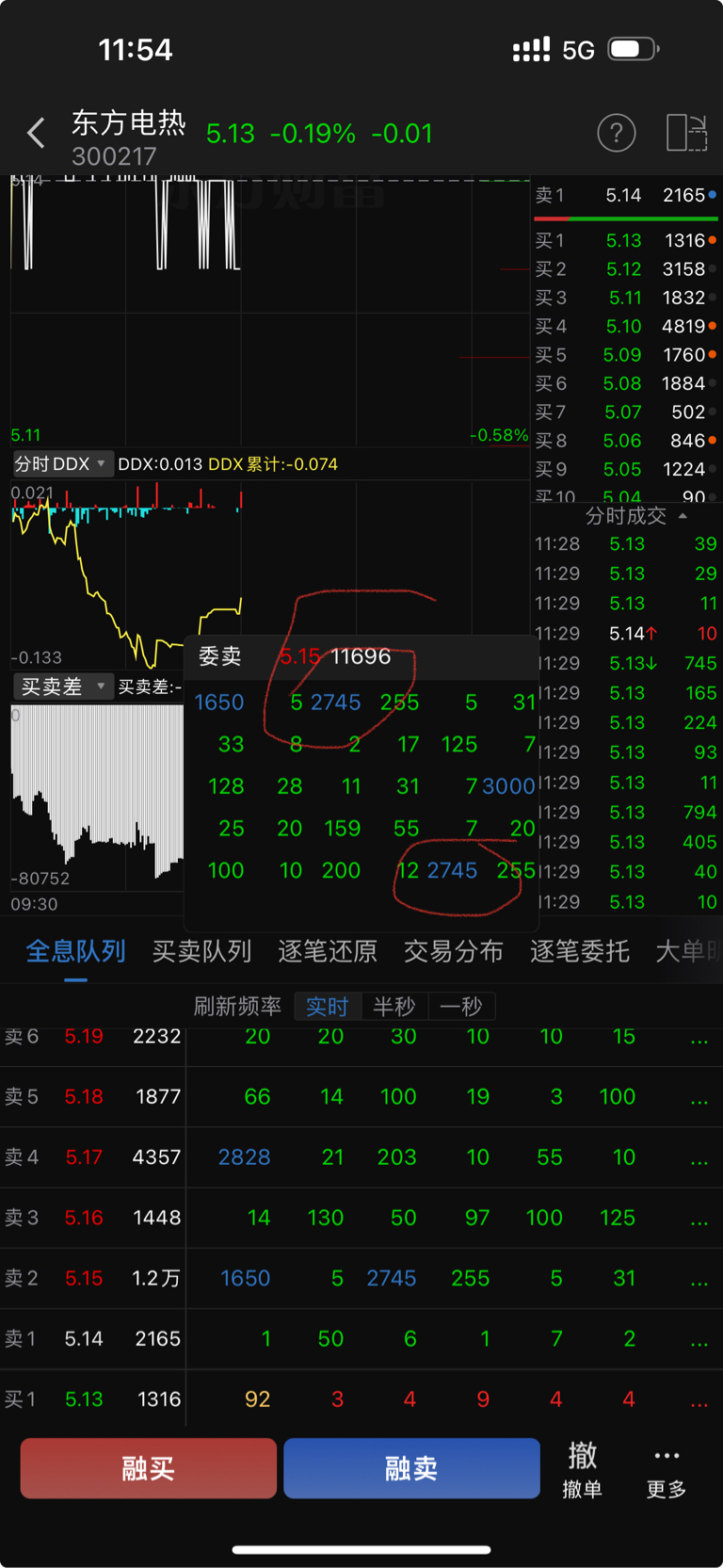This screenshot has height=1568, width=723.
Task: Open the 逐笔还原 tab
Action: click(328, 951)
